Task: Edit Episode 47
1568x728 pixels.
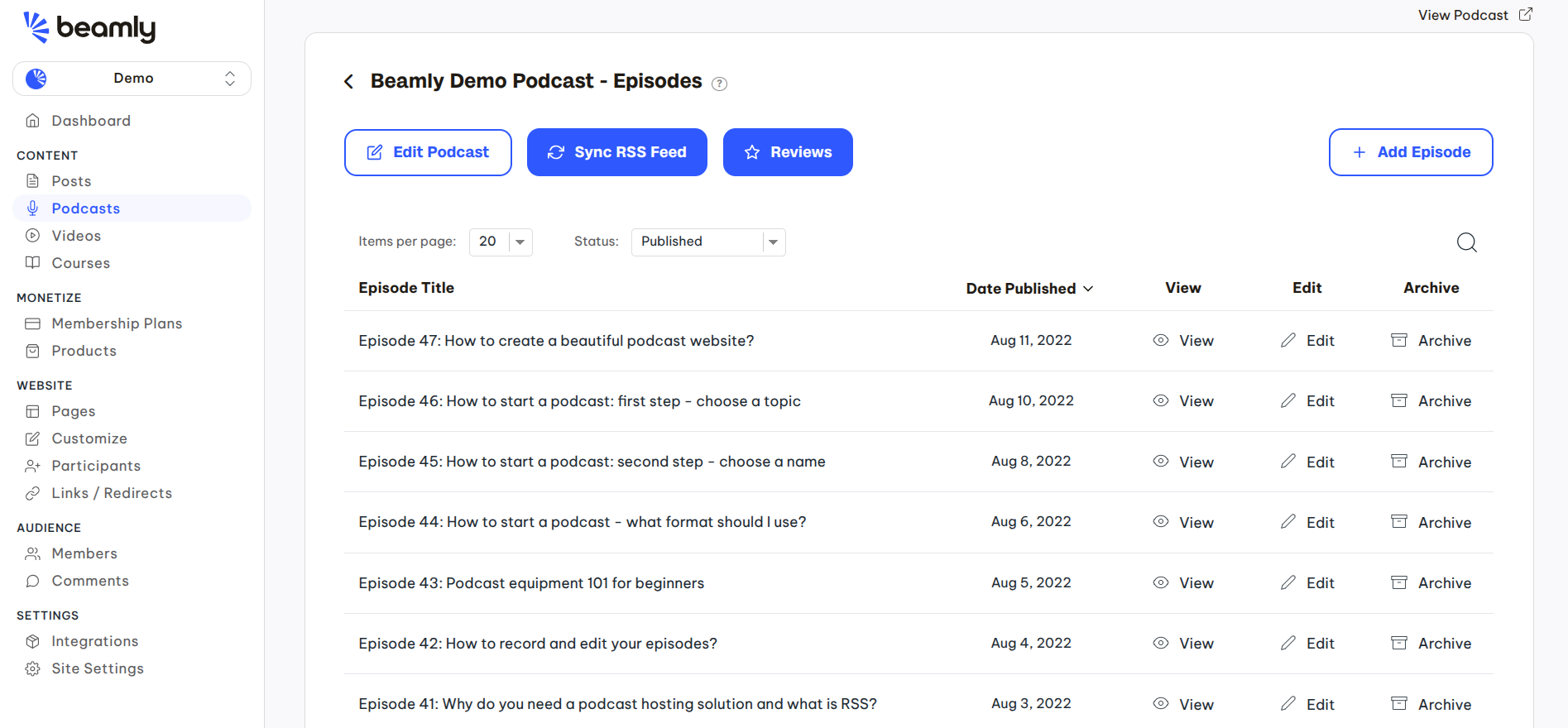Action: click(x=1307, y=341)
